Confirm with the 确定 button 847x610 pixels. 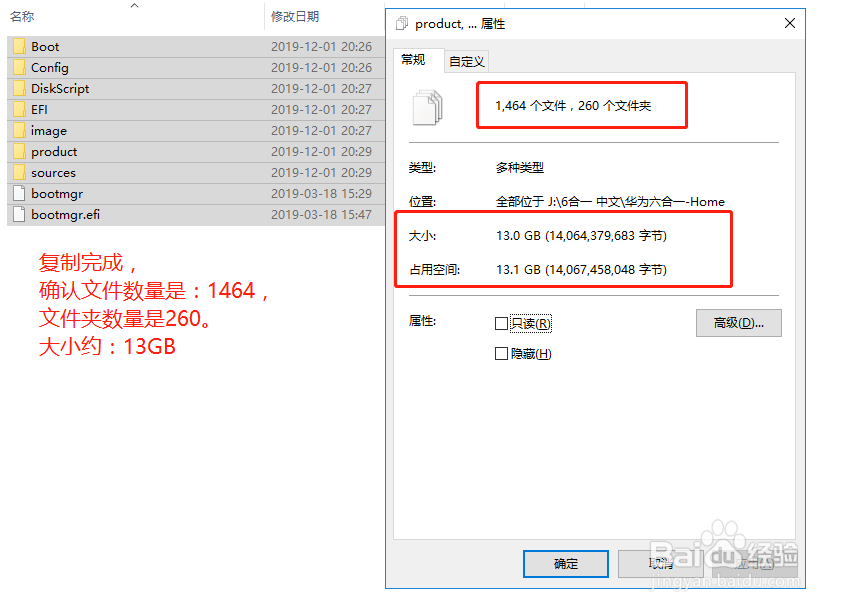pos(566,564)
